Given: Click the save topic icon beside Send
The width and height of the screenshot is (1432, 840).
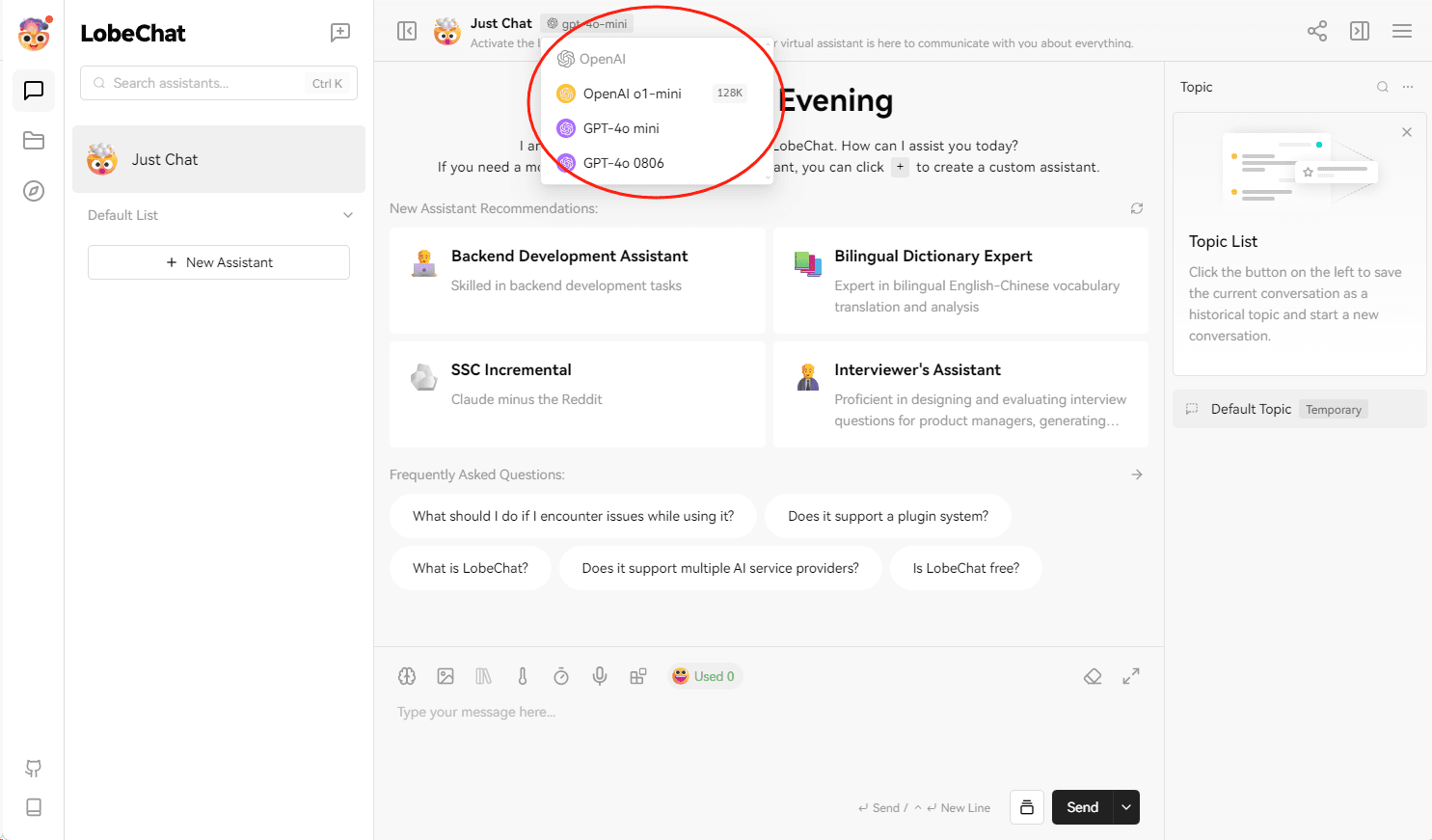Looking at the screenshot, I should click(1027, 807).
